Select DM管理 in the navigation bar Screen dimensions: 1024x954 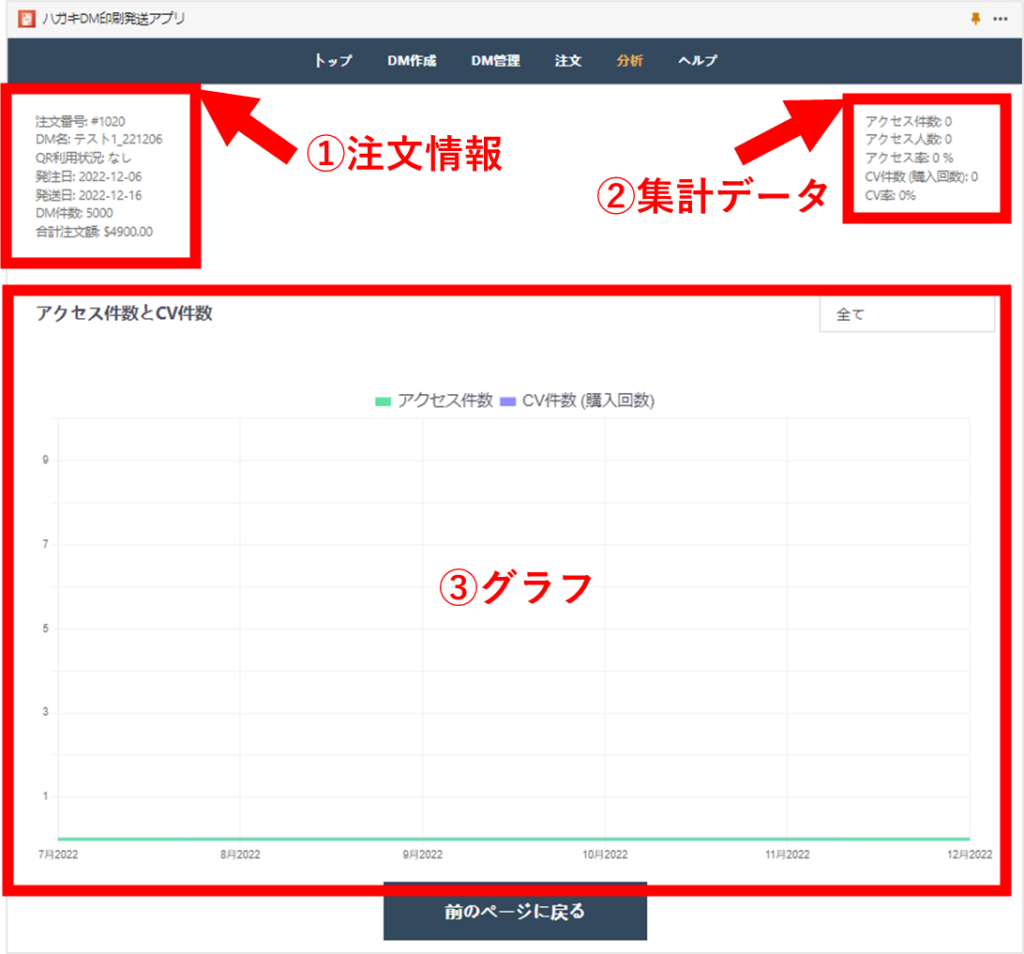pyautogui.click(x=495, y=61)
